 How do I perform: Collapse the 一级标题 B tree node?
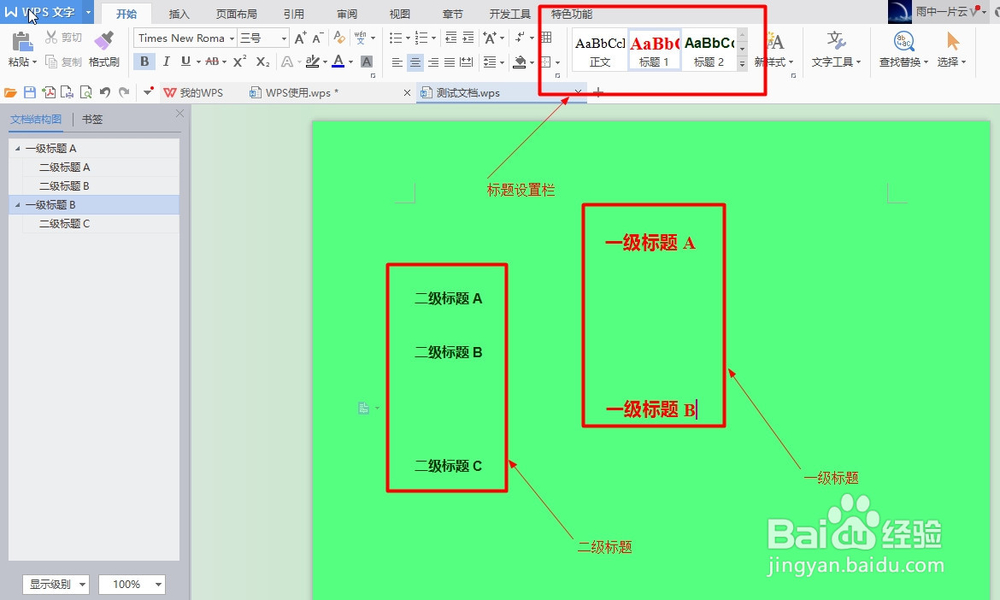16,204
